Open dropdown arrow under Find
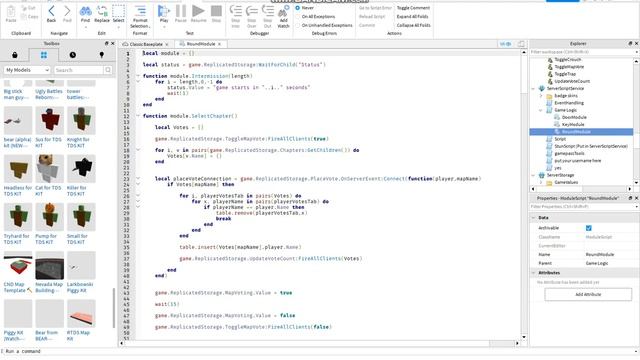Viewport: 640px width, 360px height. [85, 27]
